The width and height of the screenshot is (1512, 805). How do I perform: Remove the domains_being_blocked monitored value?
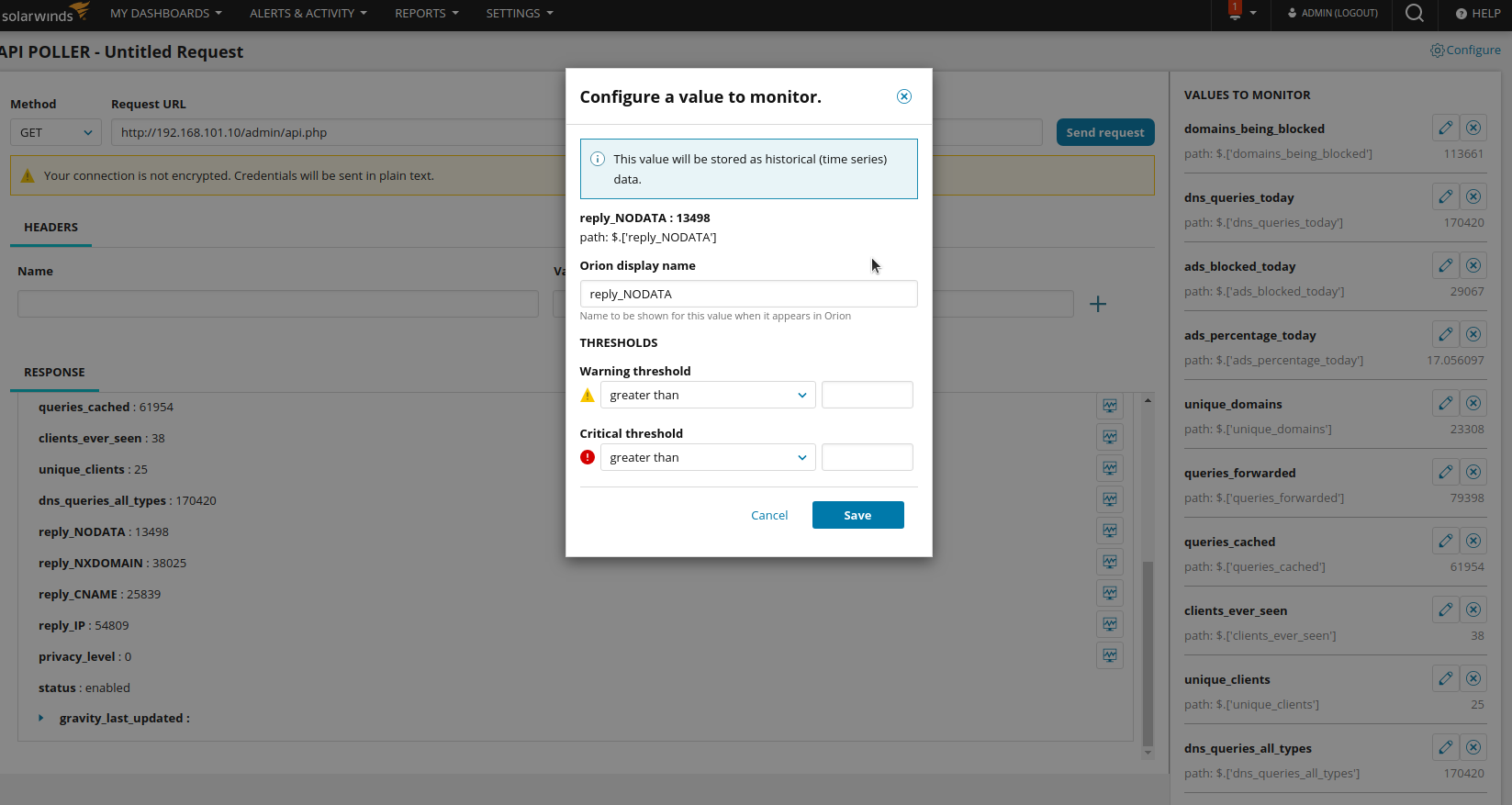(1473, 128)
